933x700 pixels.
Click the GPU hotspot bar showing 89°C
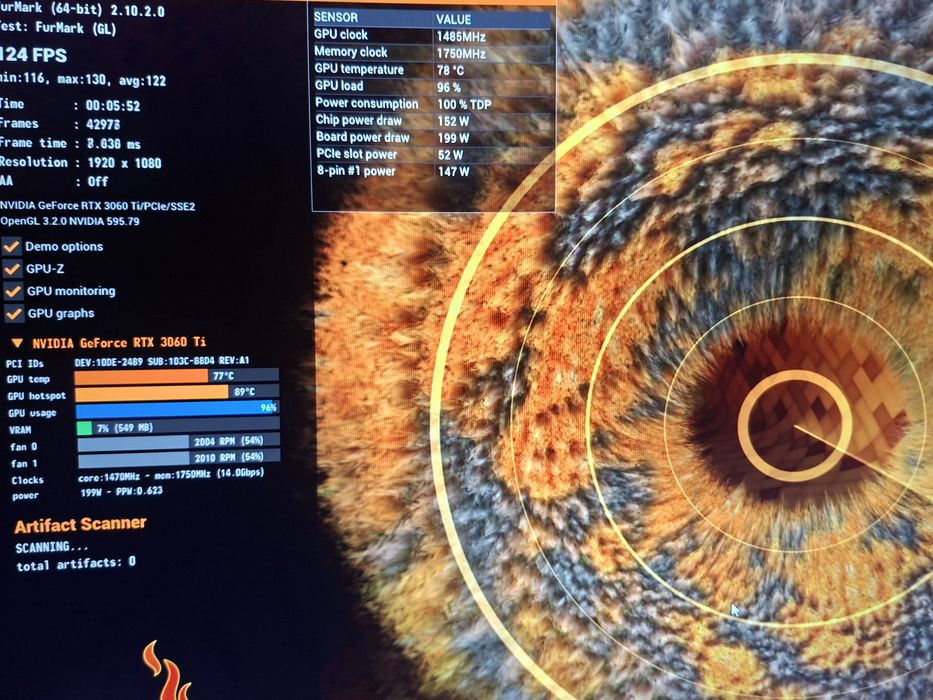(177, 392)
